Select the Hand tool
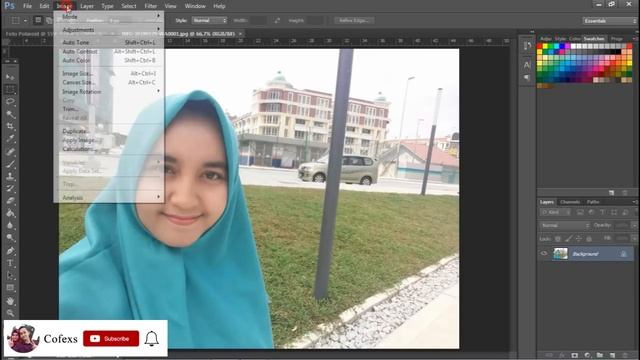The height and width of the screenshot is (360, 640). click(x=10, y=301)
